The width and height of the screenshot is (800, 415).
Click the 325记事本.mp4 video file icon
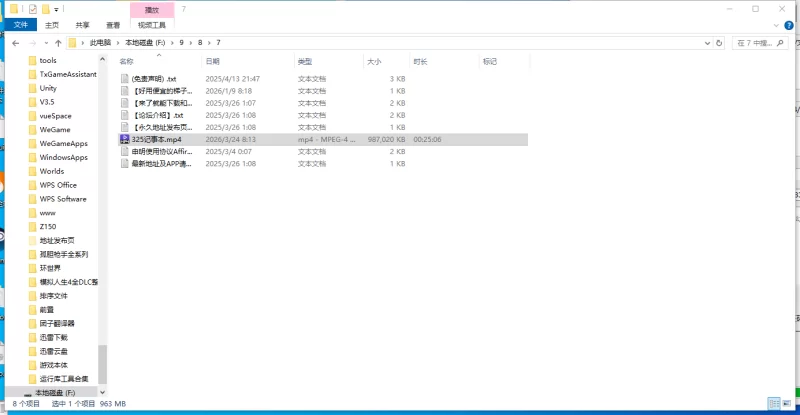click(x=124, y=140)
